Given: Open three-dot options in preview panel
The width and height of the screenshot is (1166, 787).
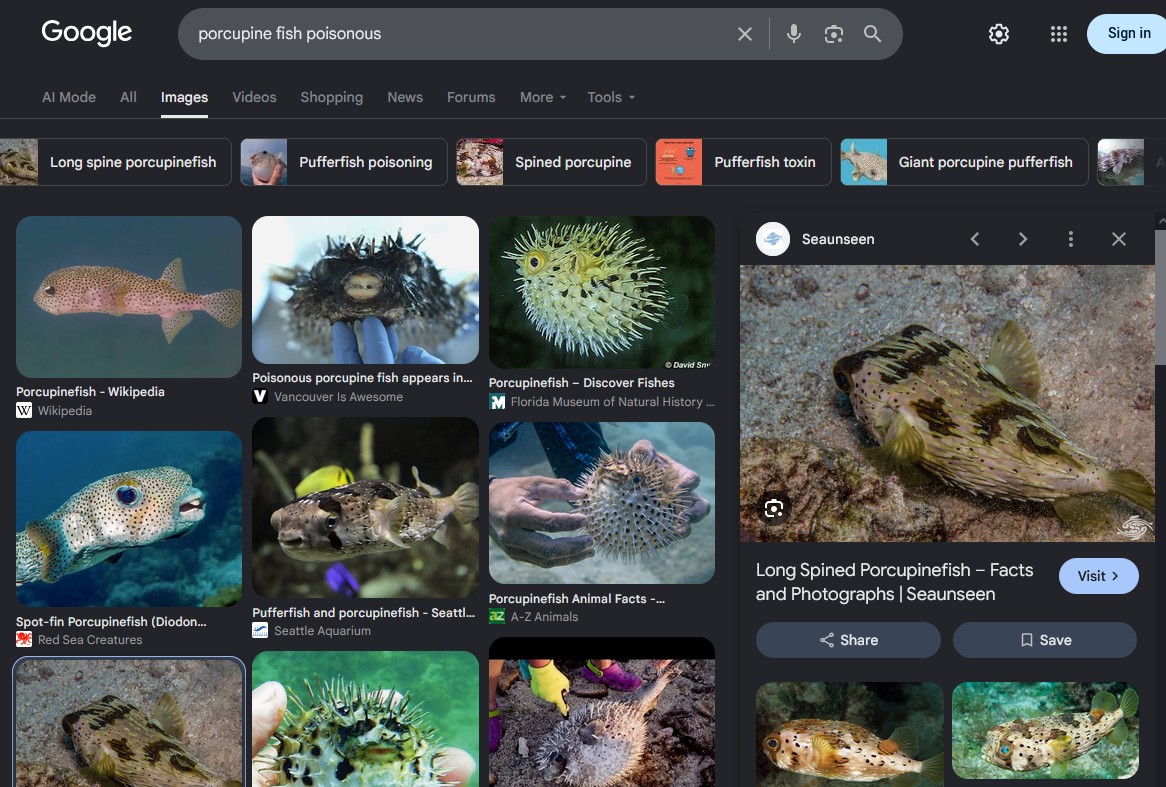Looking at the screenshot, I should (1071, 239).
